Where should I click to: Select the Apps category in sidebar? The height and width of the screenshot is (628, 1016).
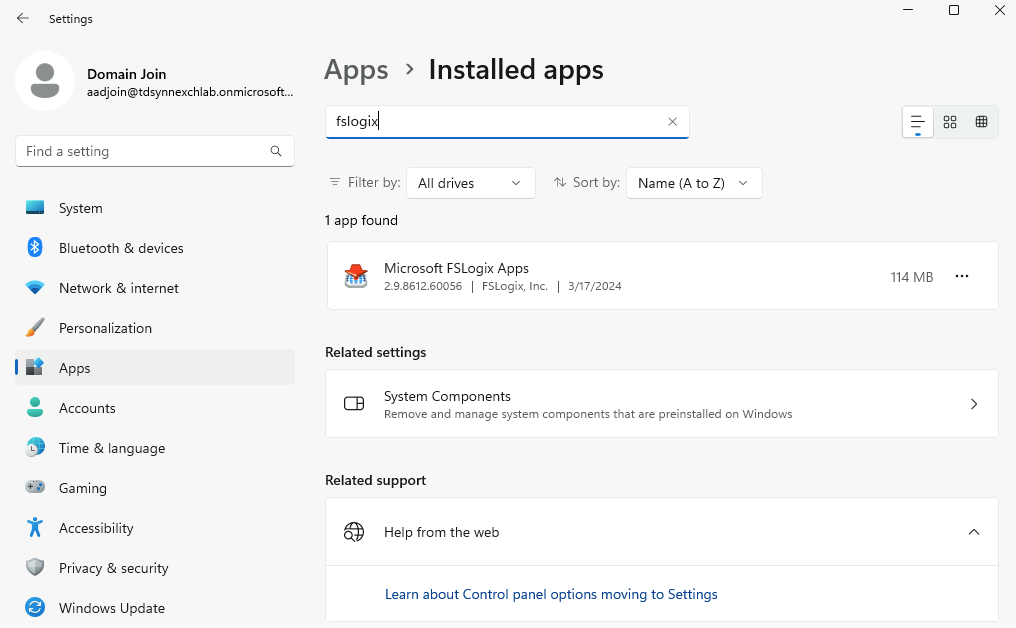pyautogui.click(x=155, y=368)
